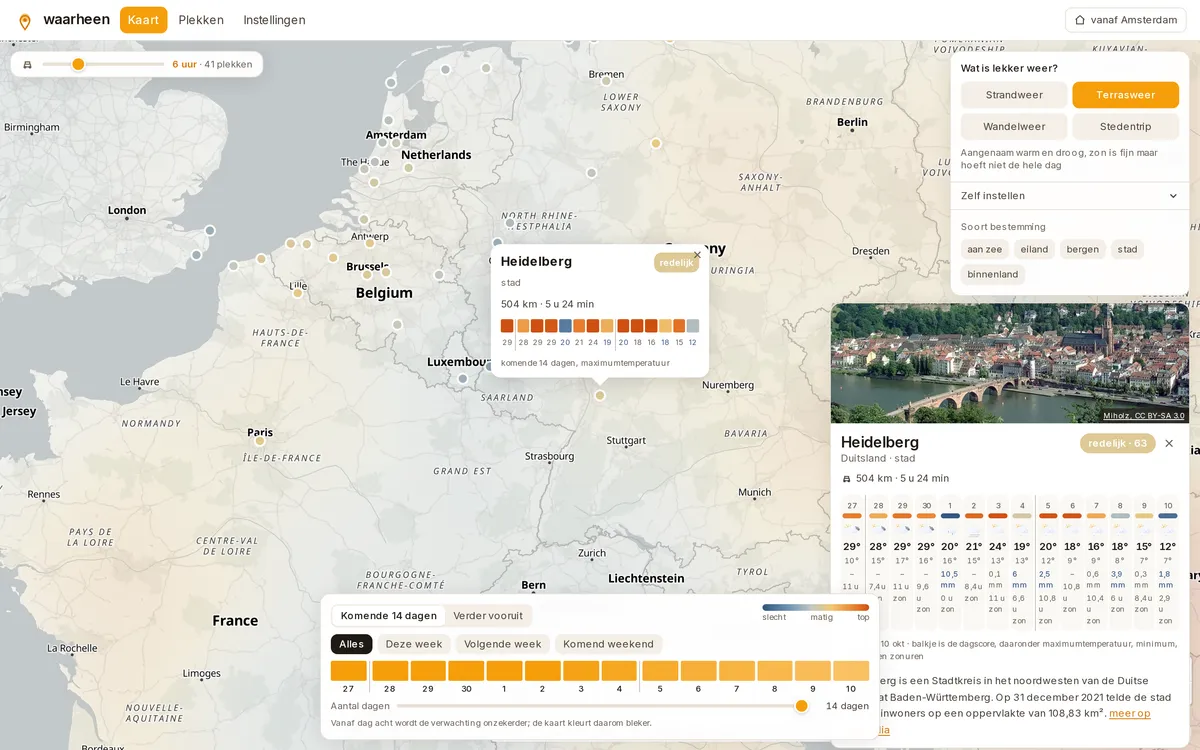Viewport: 1200px width, 750px height.
Task: Click the map marker southeast of Berlin label's left, near Leipzig area
Action: click(656, 143)
